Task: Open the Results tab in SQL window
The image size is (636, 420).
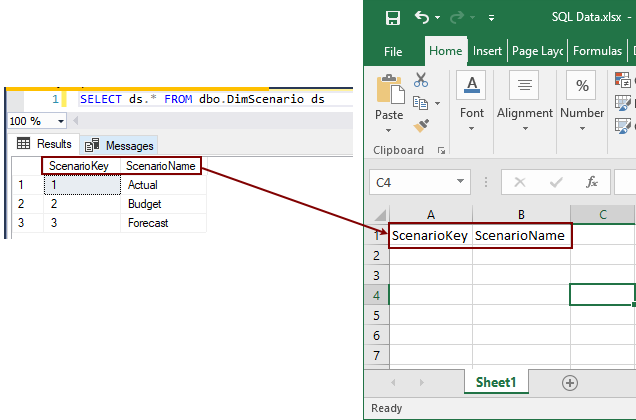Action: click(44, 144)
